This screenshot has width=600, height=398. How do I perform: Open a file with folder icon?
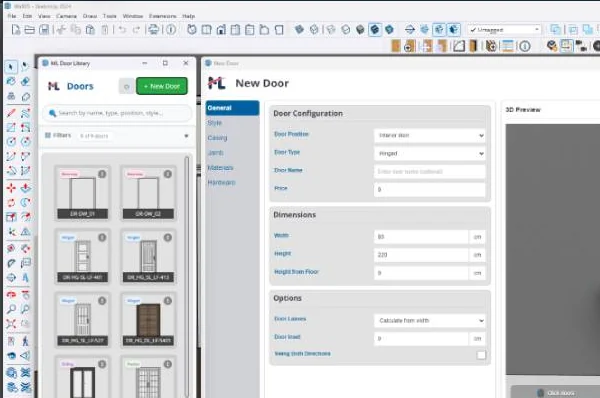(30, 29)
